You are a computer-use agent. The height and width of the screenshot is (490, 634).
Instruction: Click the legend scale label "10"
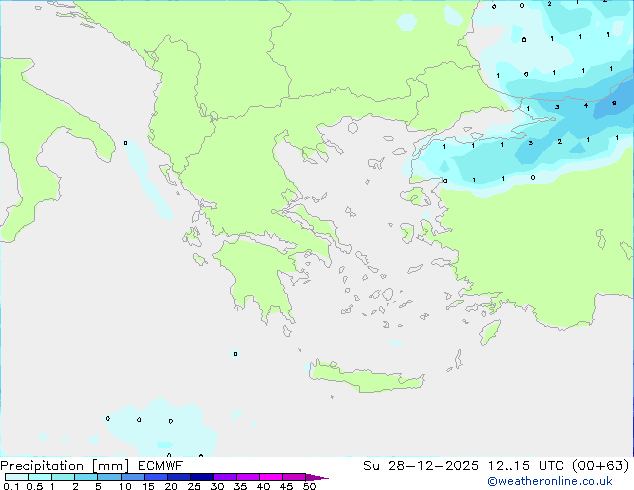click(x=125, y=486)
